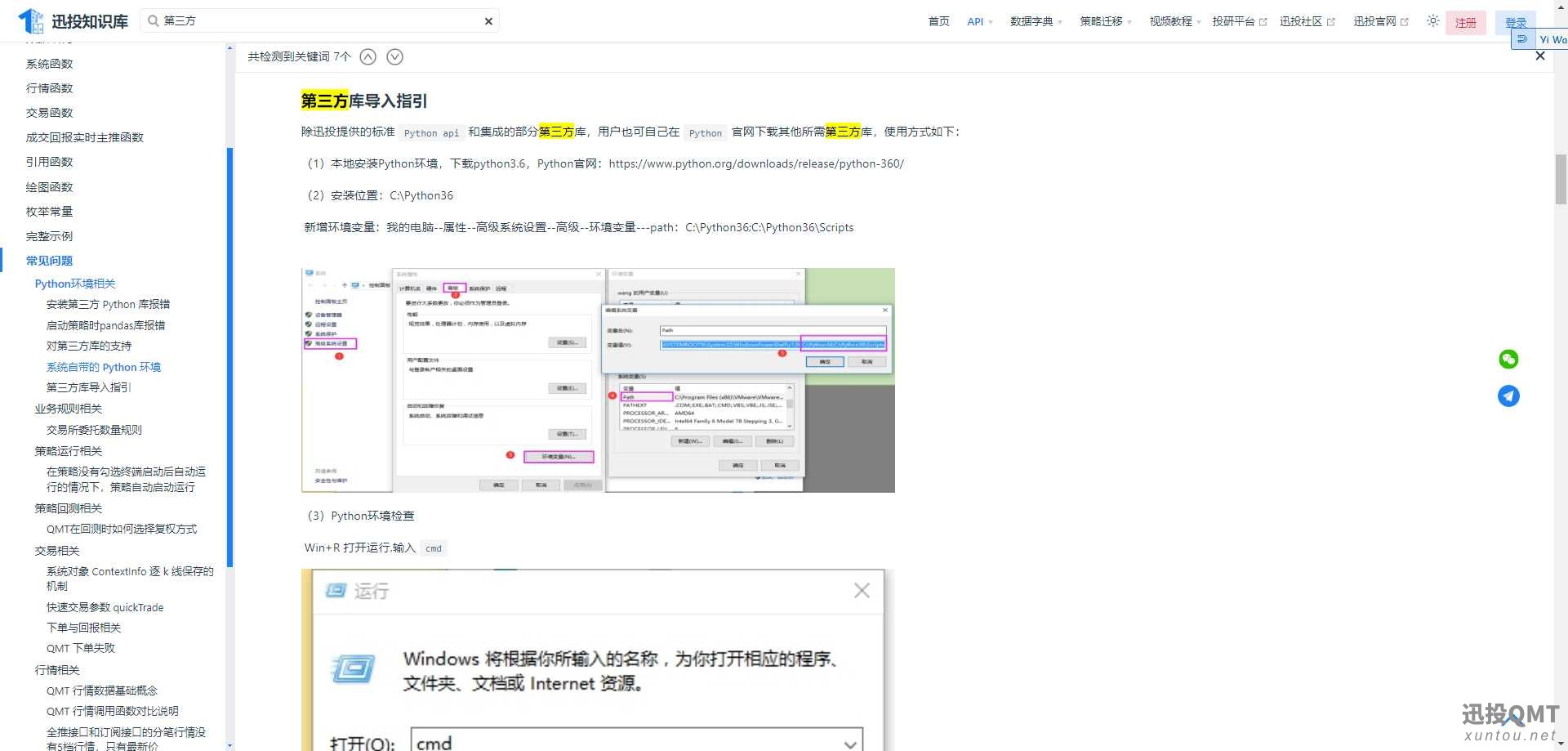The width and height of the screenshot is (1568, 751).
Task: Open 对第三方库的支持 entry
Action: [89, 346]
